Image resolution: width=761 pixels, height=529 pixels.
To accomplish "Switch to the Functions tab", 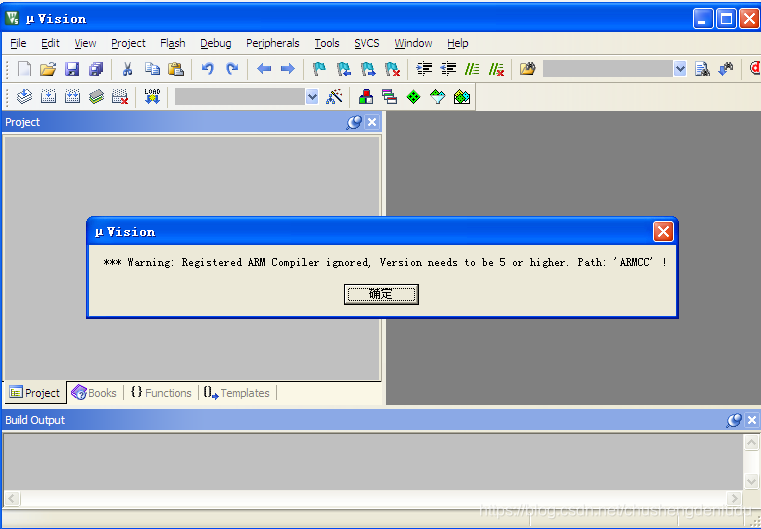I will tap(161, 393).
